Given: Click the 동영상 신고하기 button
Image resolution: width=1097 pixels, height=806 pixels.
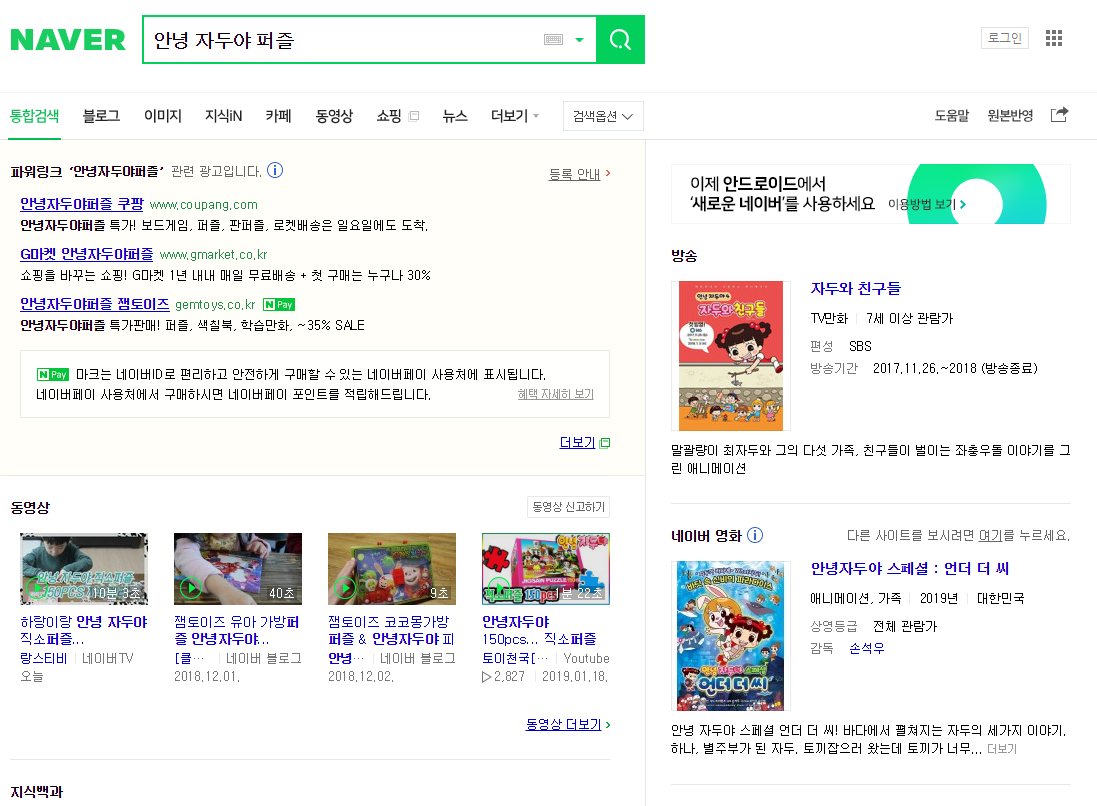Looking at the screenshot, I should (x=568, y=507).
